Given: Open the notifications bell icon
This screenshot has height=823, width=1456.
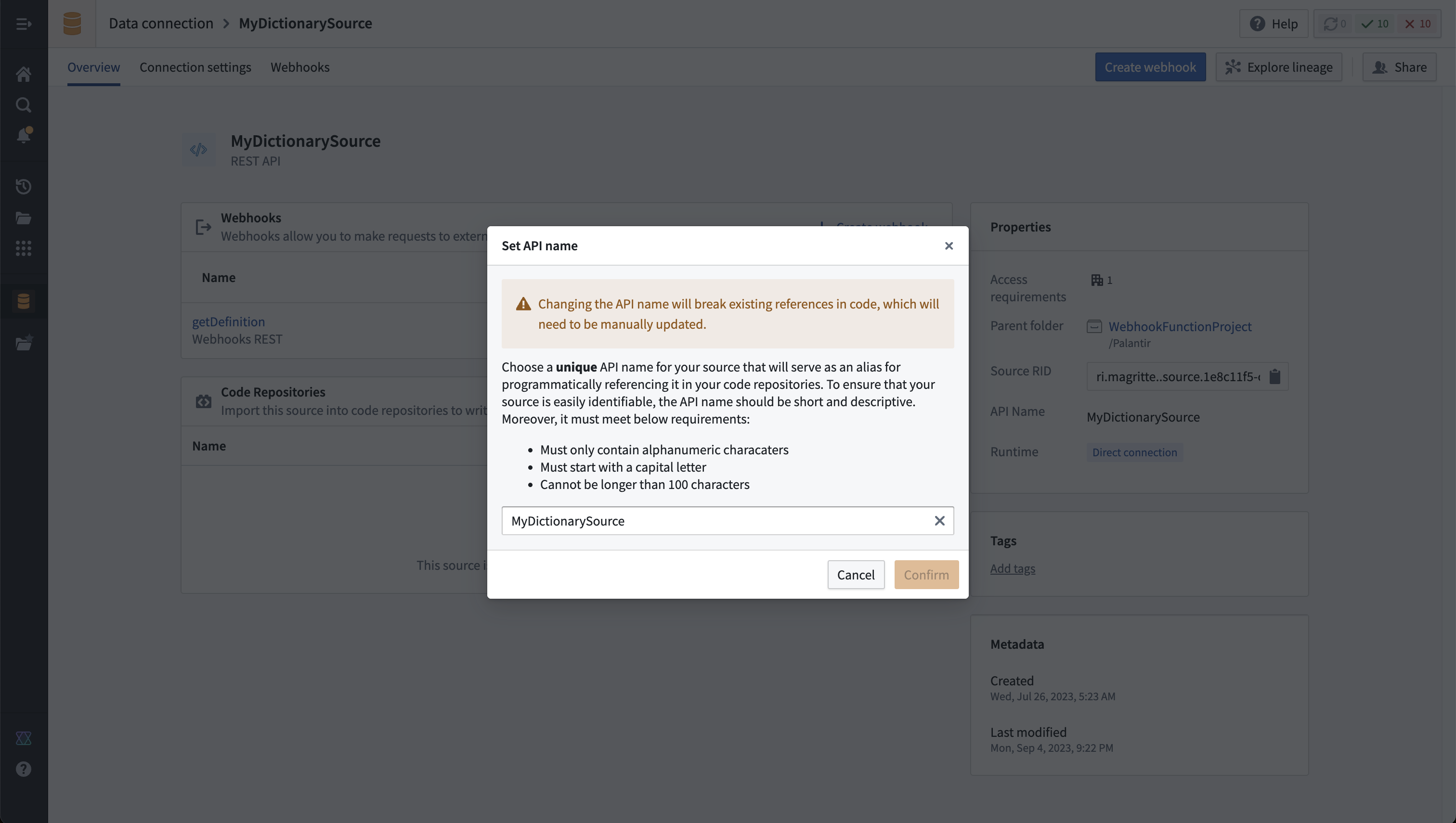Looking at the screenshot, I should click(24, 135).
